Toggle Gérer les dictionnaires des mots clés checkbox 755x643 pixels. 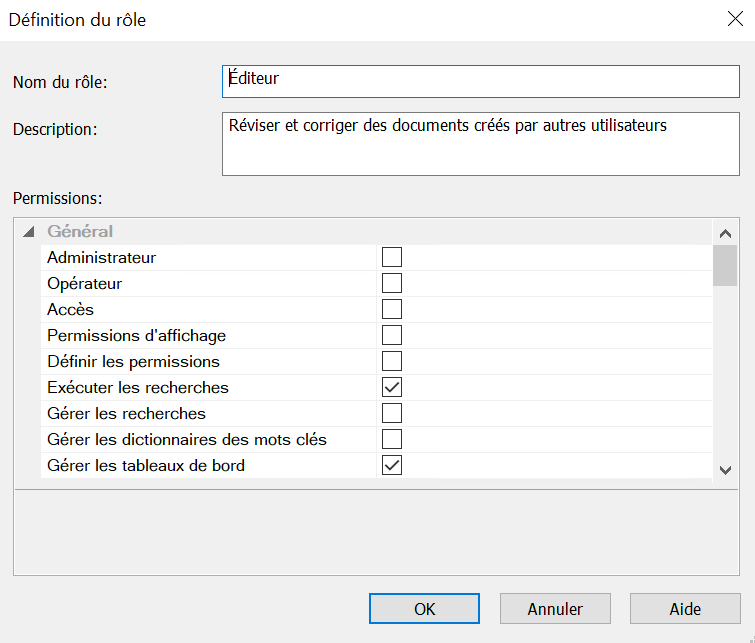point(391,439)
